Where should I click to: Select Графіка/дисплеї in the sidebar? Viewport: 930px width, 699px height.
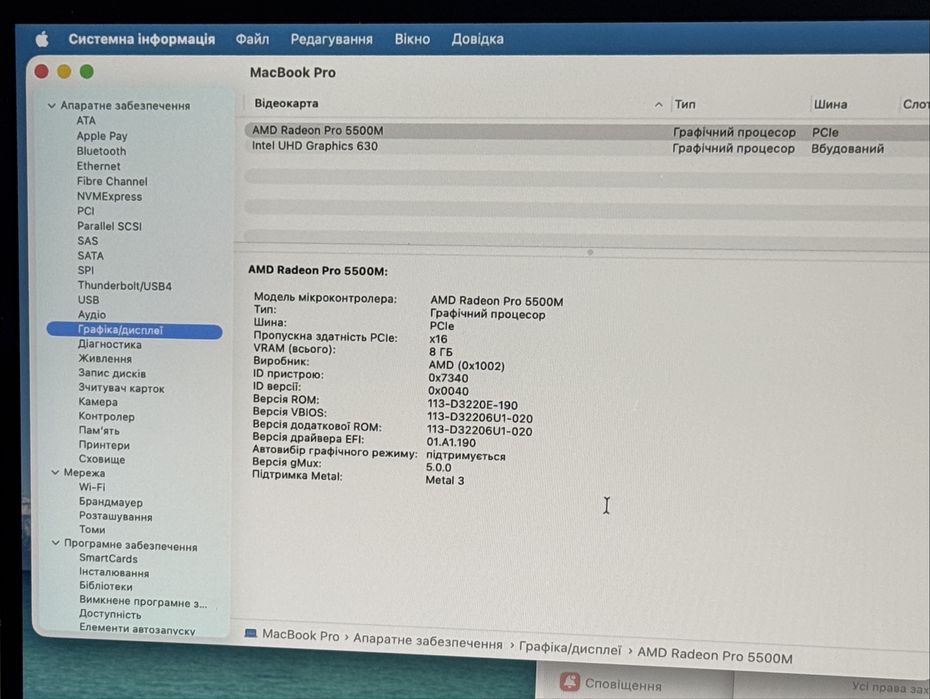(135, 330)
